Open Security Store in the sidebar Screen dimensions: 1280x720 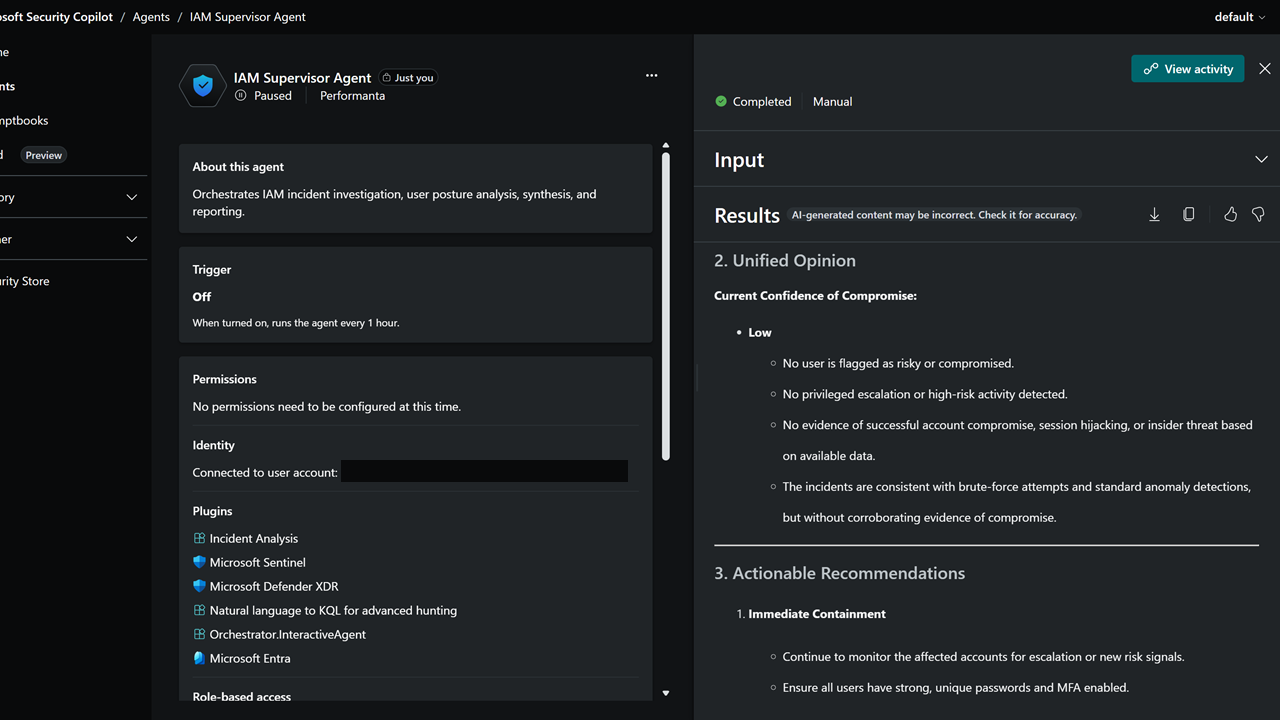coord(24,282)
